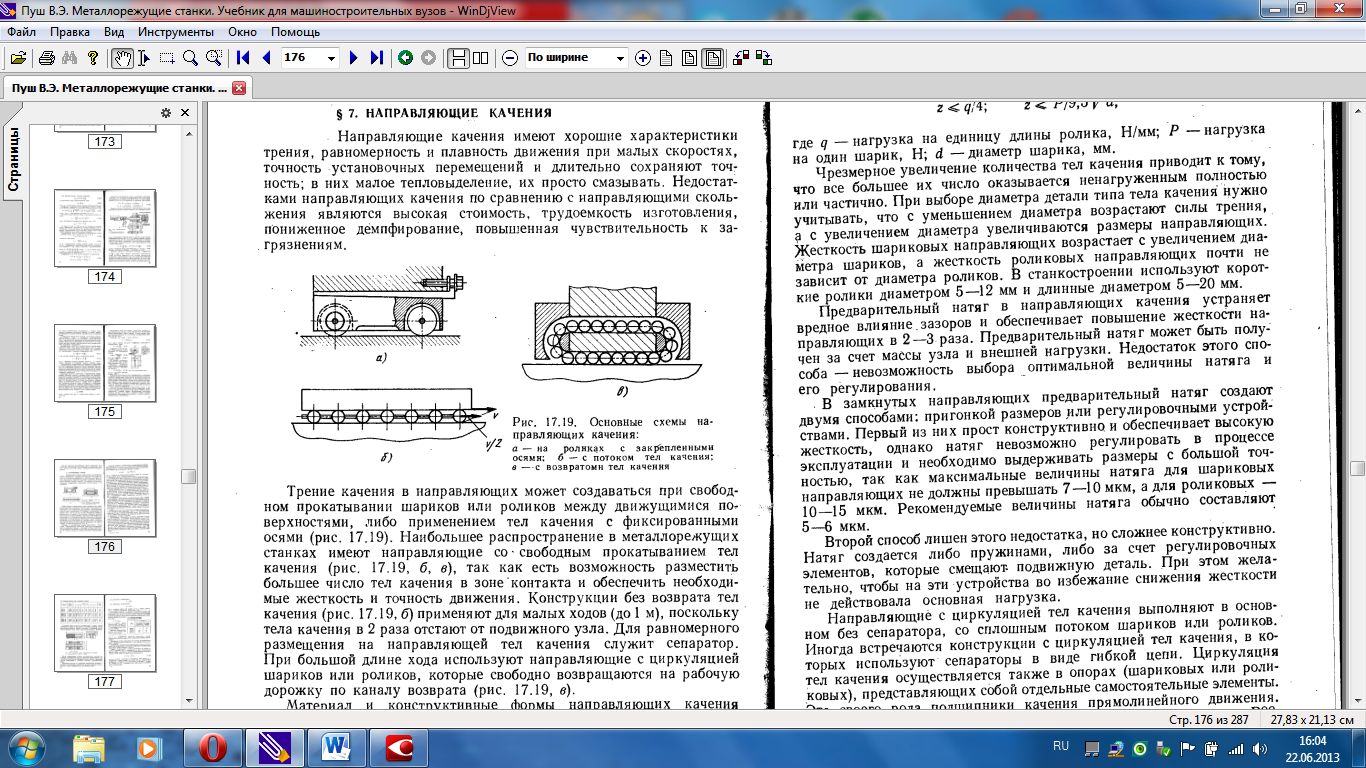Click the network signal tray icon
This screenshot has height=768, width=1366.
coord(1237,748)
